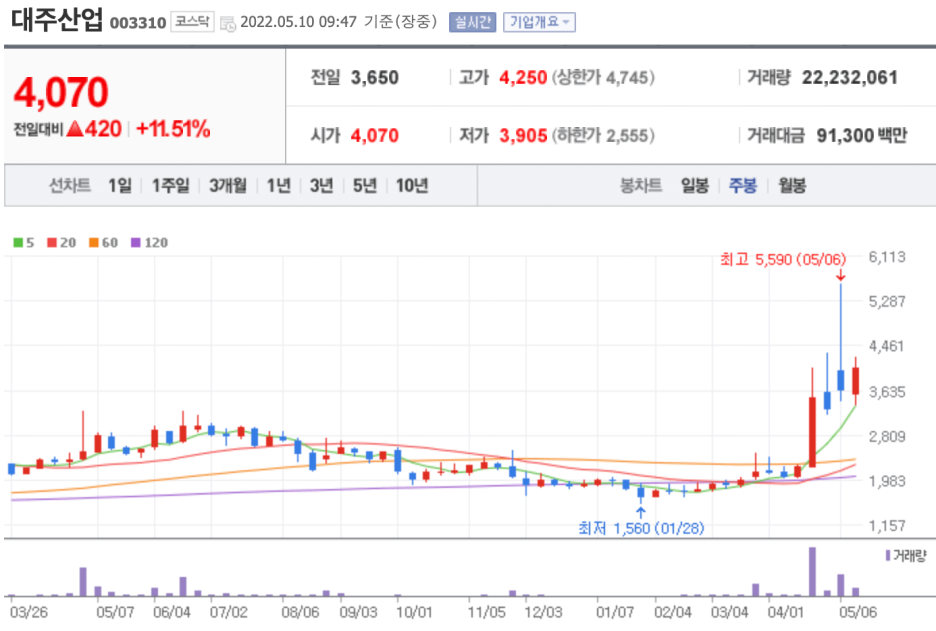
Task: Open the 10년 line chart
Action: (x=412, y=186)
